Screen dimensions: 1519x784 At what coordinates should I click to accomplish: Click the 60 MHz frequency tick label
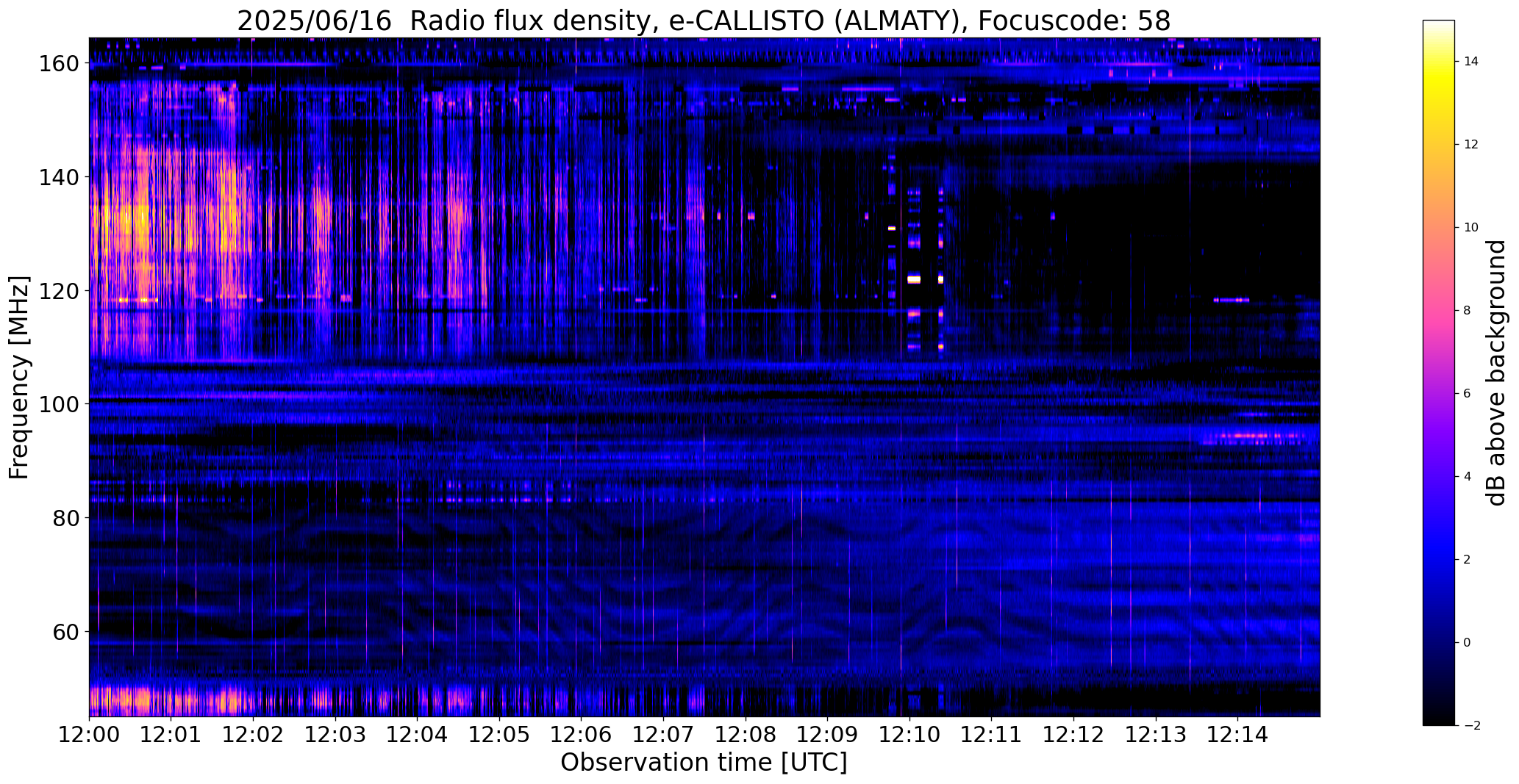point(65,631)
